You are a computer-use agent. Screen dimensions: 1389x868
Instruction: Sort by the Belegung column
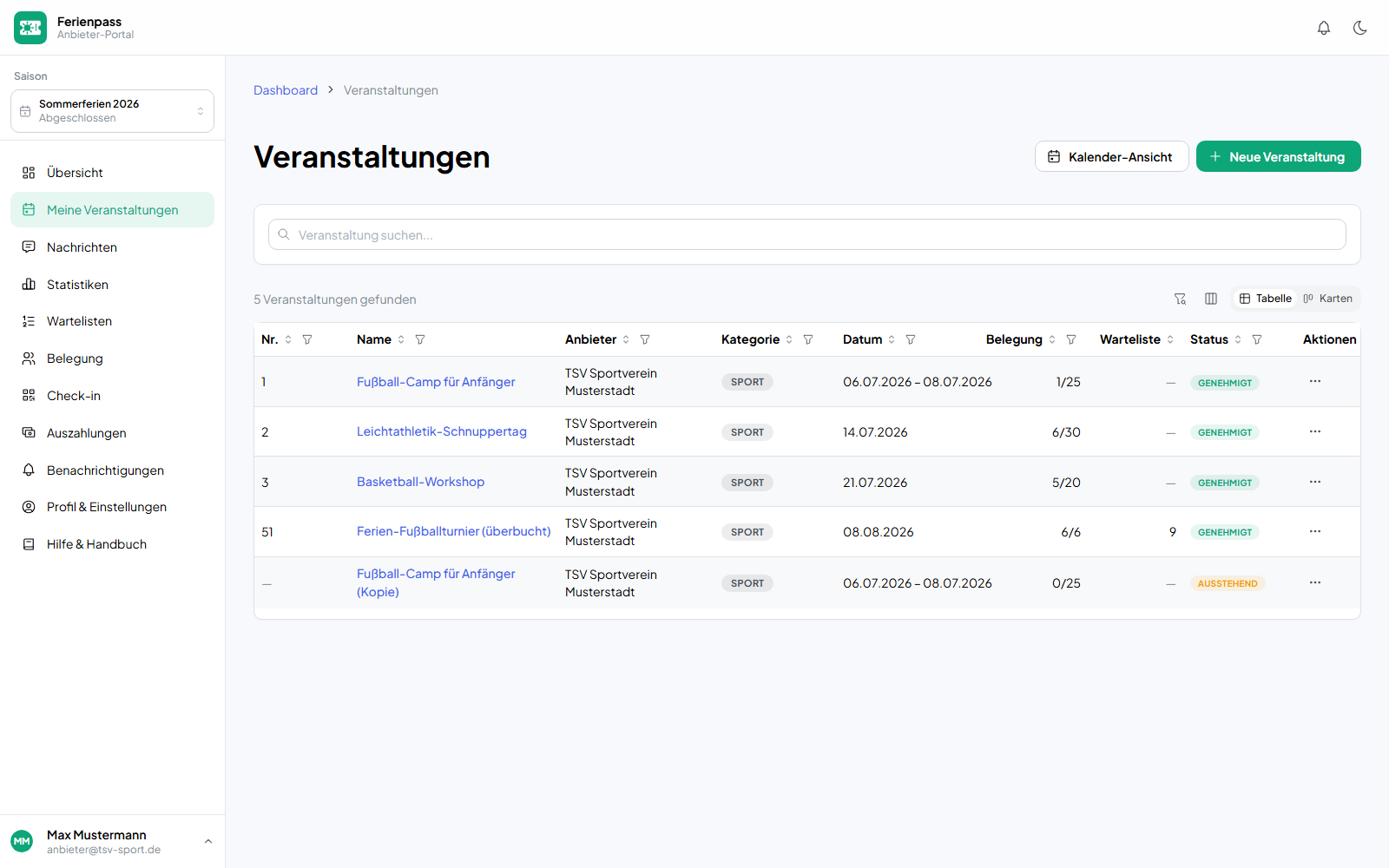tap(1052, 339)
